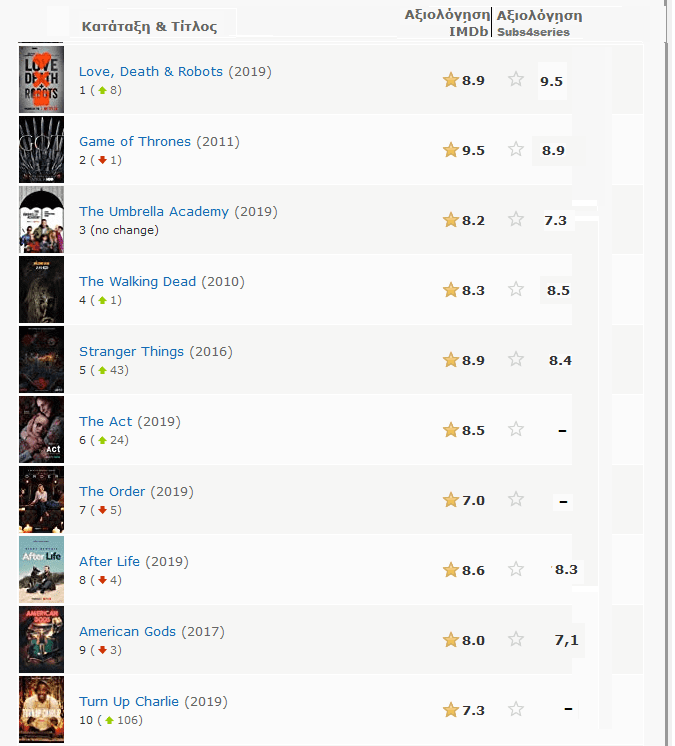The height and width of the screenshot is (746, 675).
Task: Open the Love, Death & Robots title link
Action: click(x=152, y=71)
